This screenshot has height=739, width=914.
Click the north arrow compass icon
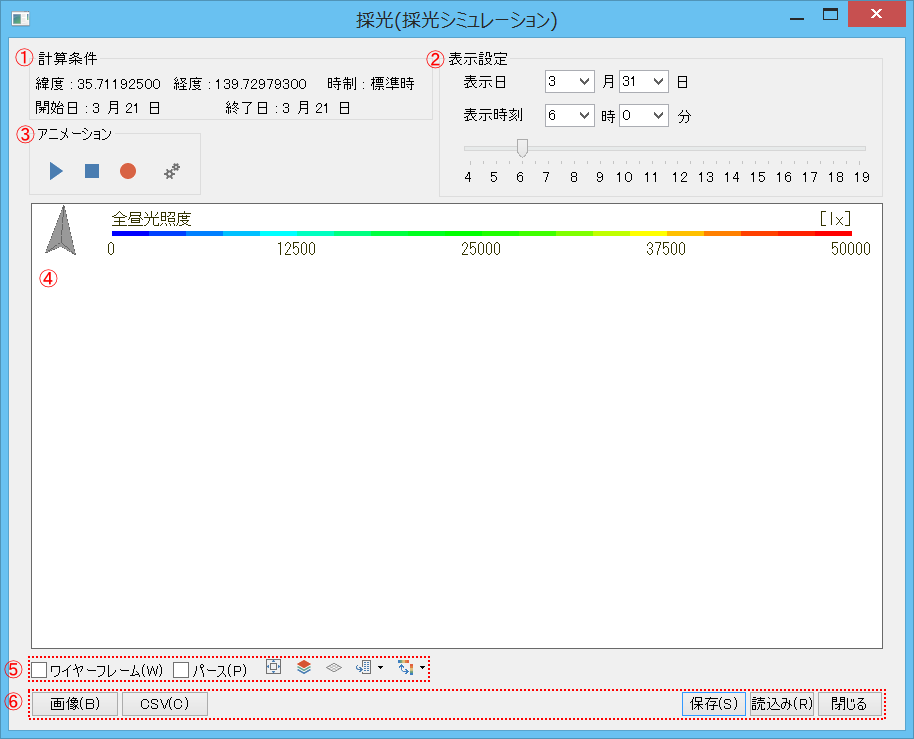[x=61, y=230]
